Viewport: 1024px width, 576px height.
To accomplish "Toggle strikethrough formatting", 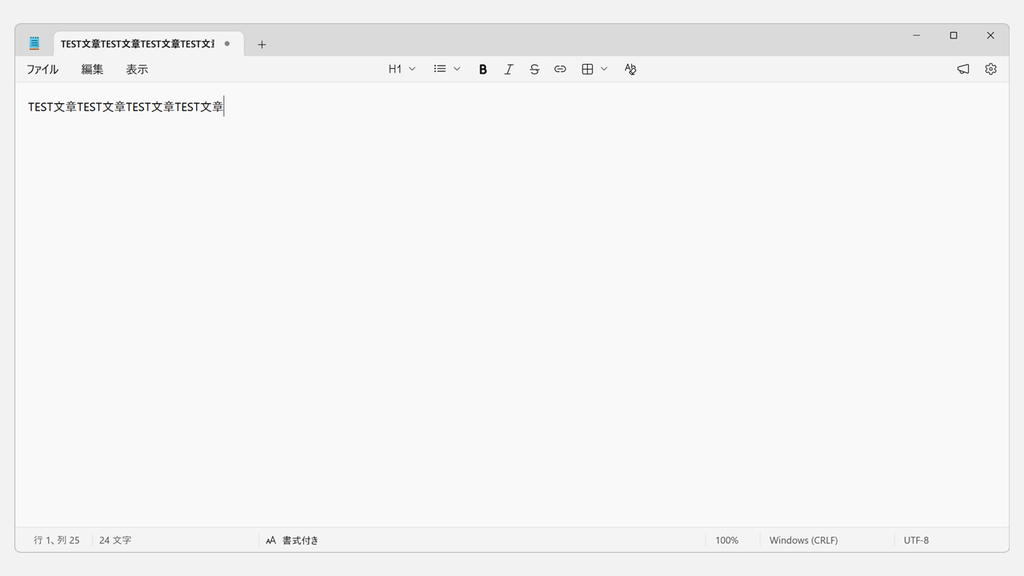I will point(534,69).
